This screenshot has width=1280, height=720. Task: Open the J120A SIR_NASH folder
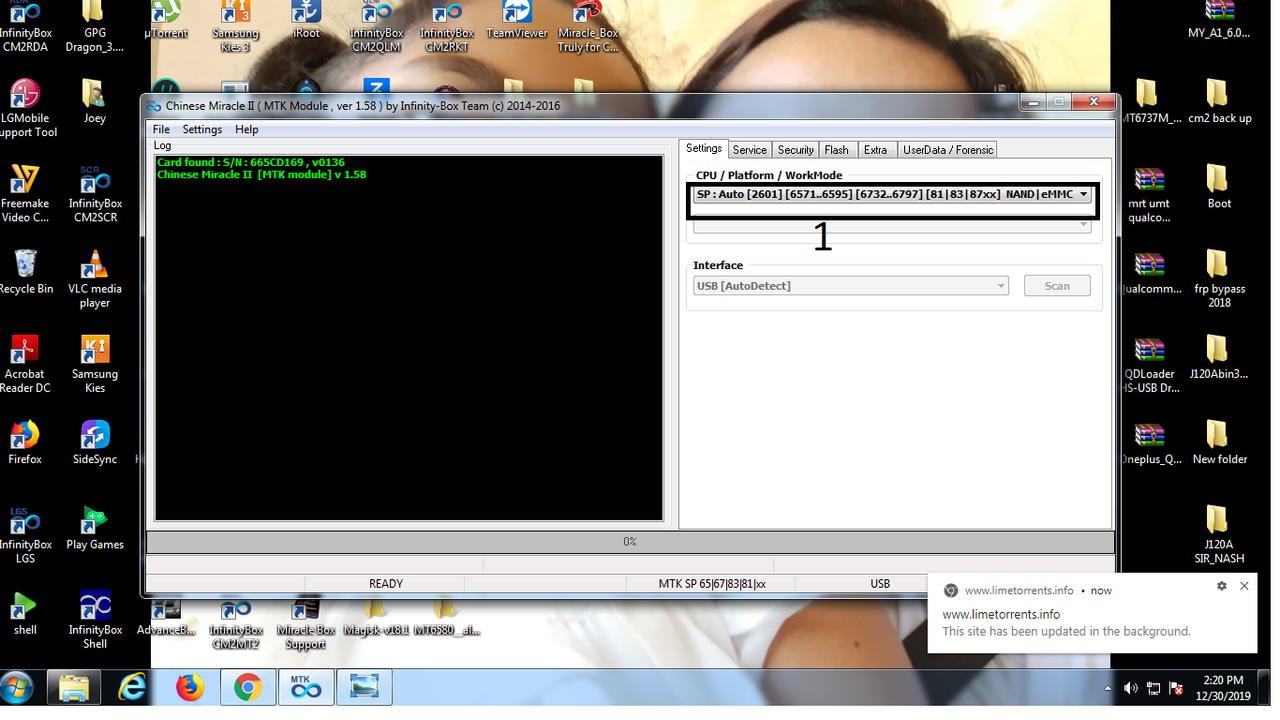click(x=1219, y=535)
